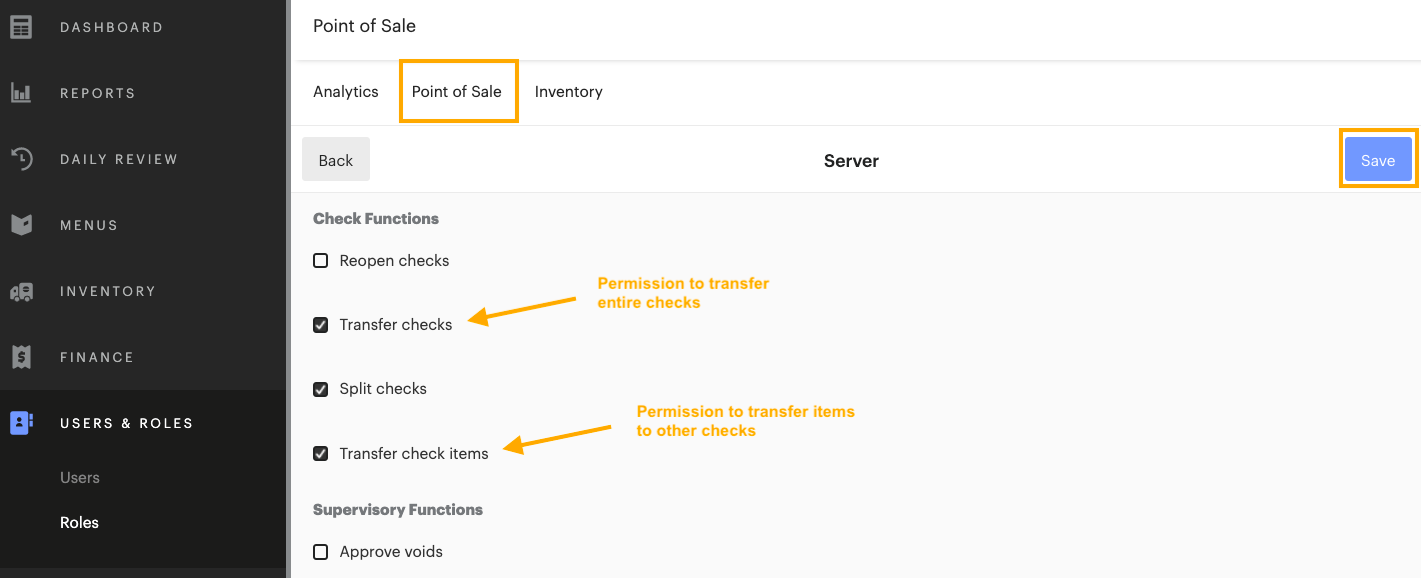The height and width of the screenshot is (578, 1421).
Task: Select the Users & Roles badge icon
Action: [x=21, y=422]
